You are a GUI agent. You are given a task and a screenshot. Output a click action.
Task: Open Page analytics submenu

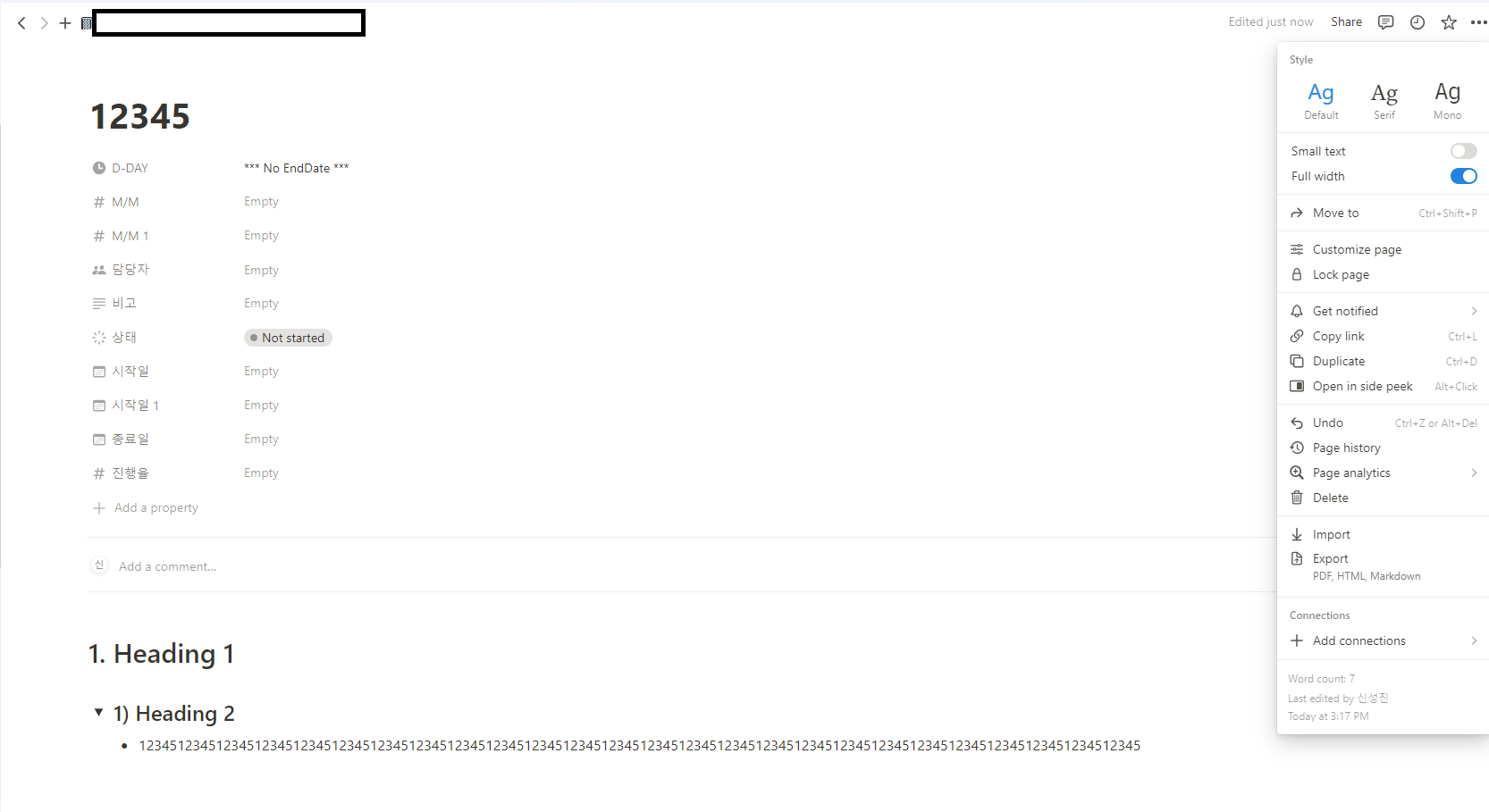tap(1383, 473)
